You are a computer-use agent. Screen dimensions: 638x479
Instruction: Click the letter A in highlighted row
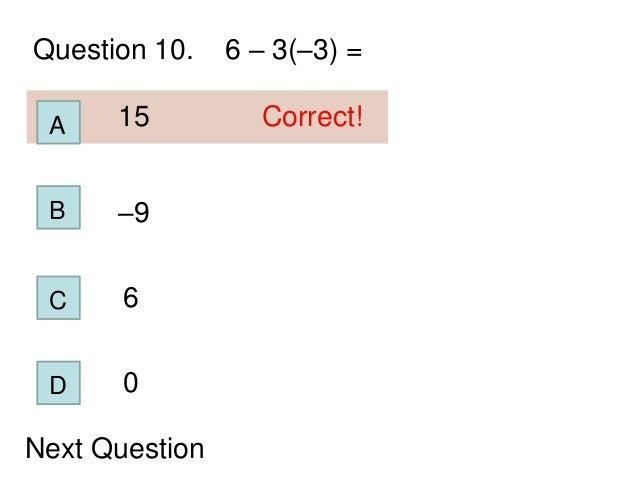click(57, 125)
